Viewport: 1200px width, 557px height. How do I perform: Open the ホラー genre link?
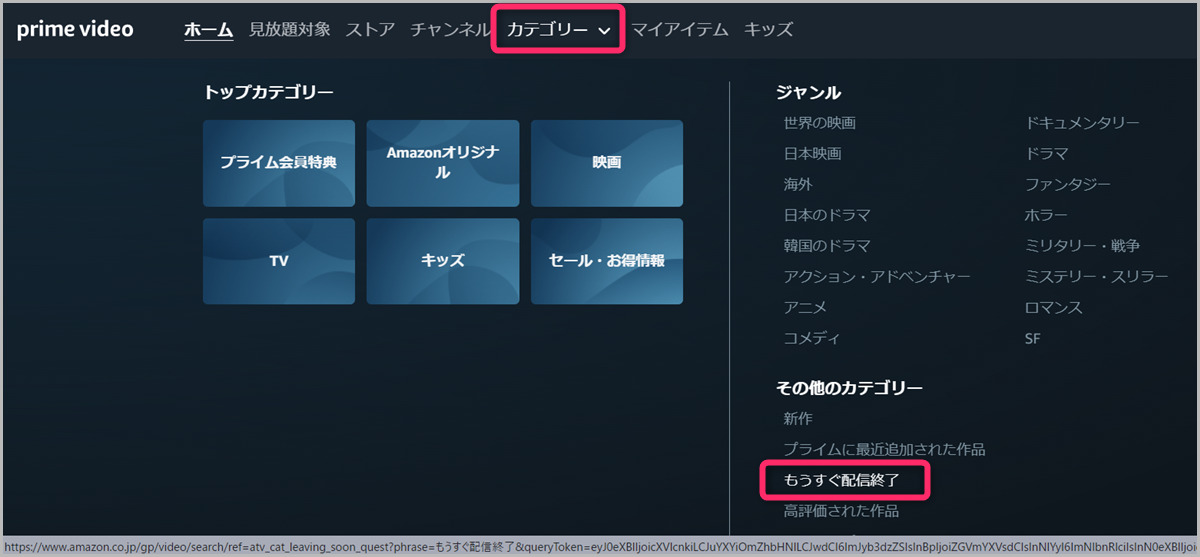tap(1047, 215)
